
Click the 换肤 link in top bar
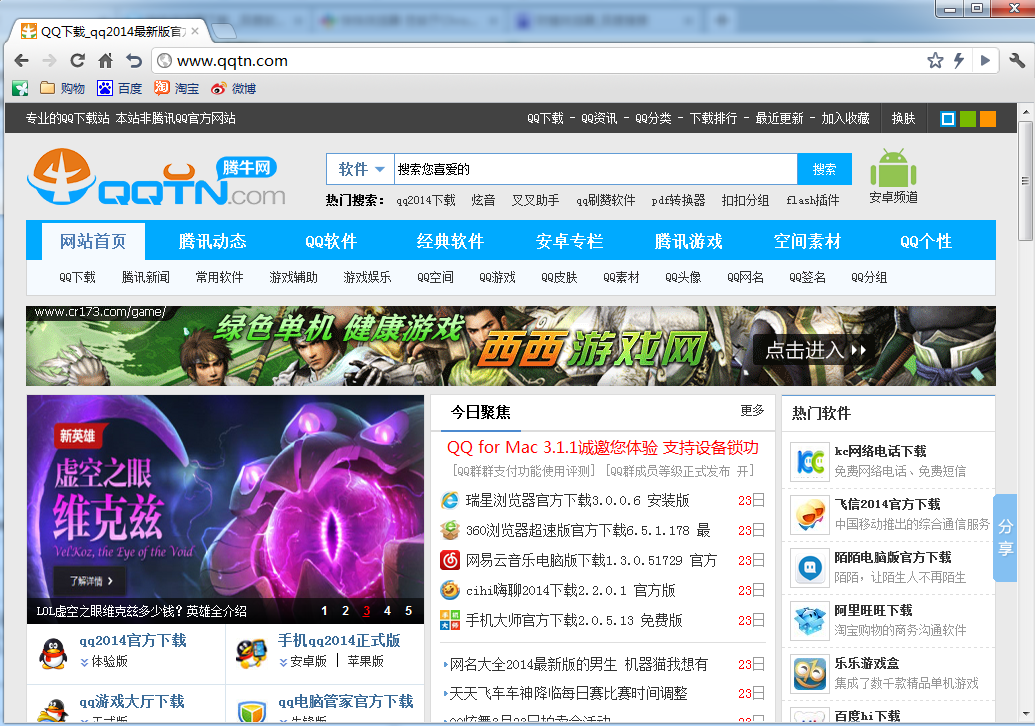[903, 118]
